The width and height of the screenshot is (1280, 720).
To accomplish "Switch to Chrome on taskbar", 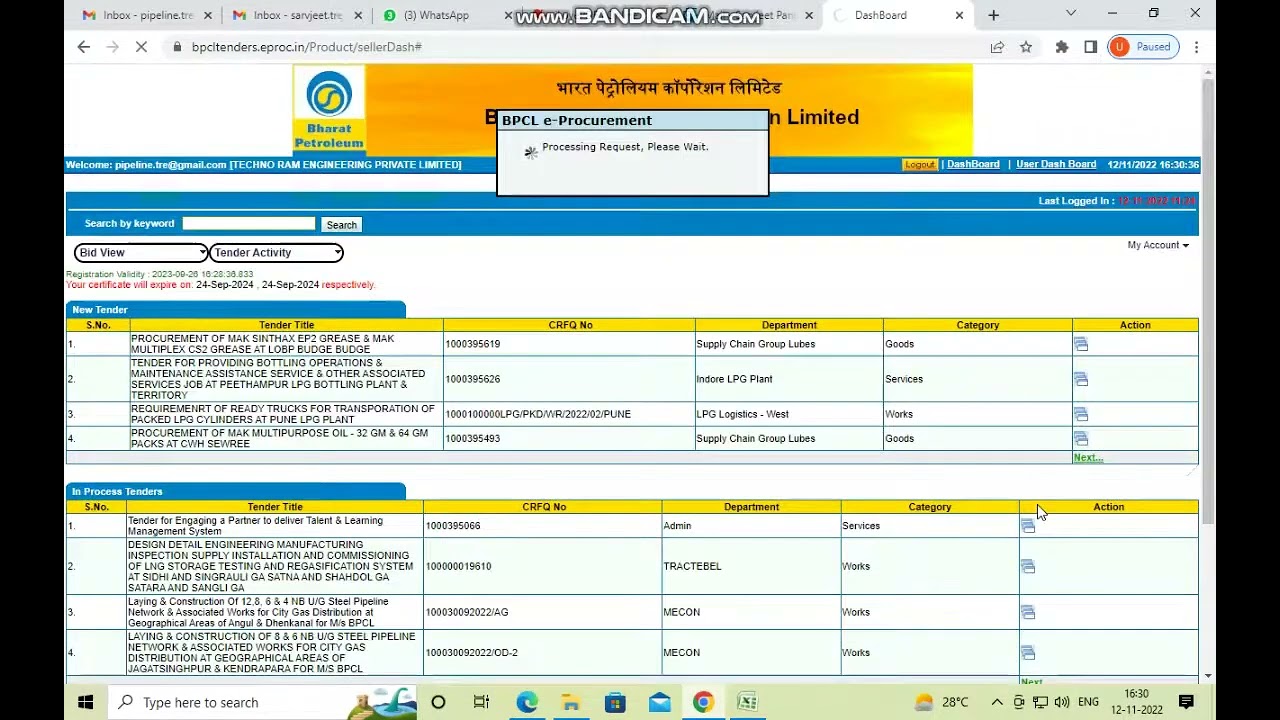I will click(x=703, y=702).
